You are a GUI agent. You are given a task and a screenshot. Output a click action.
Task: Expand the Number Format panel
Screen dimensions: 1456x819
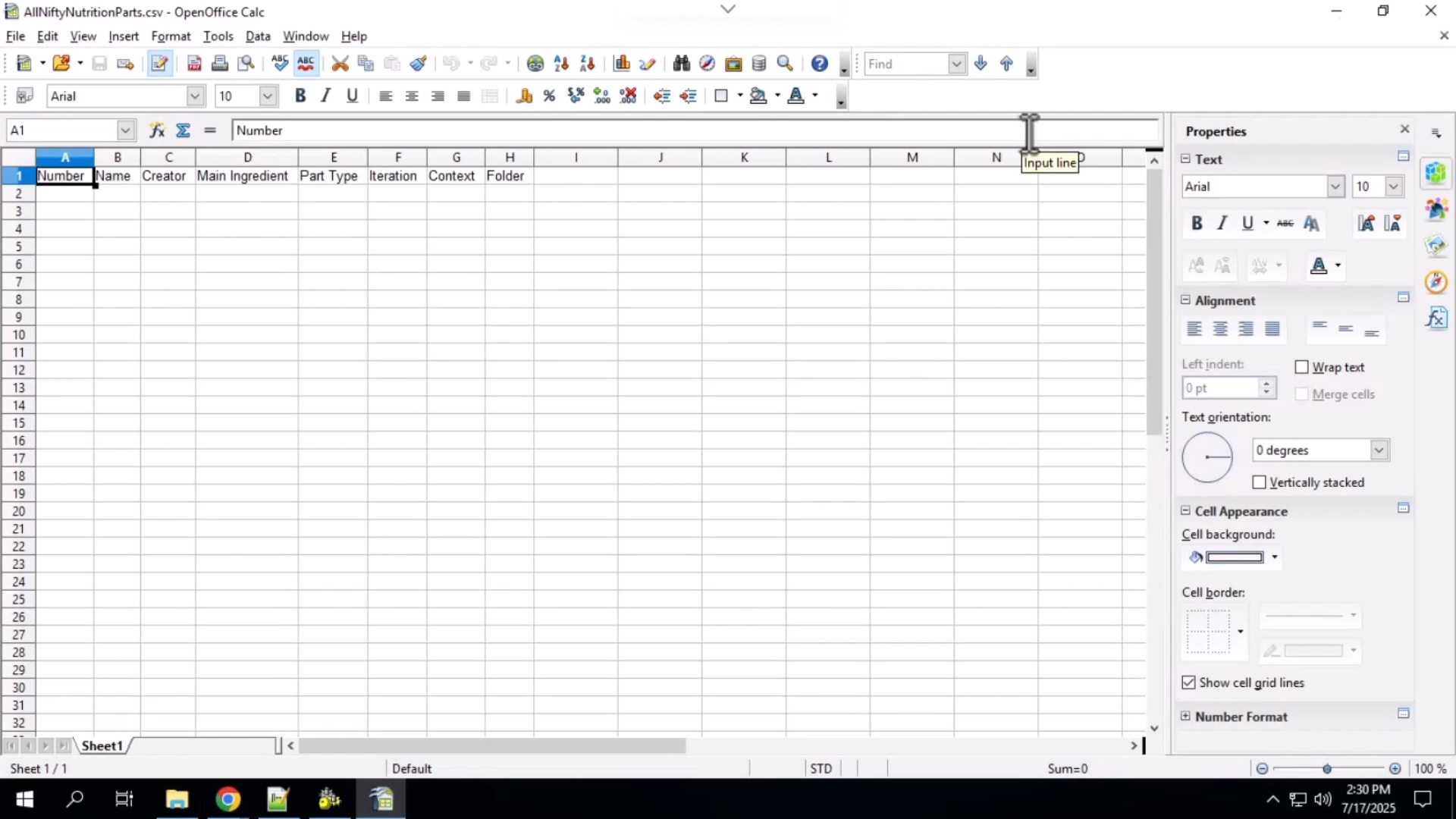(x=1186, y=716)
